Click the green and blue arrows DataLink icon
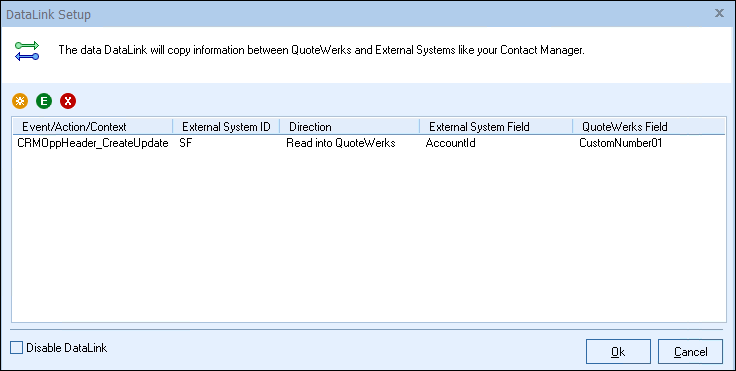Image resolution: width=736 pixels, height=371 pixels. click(x=27, y=51)
